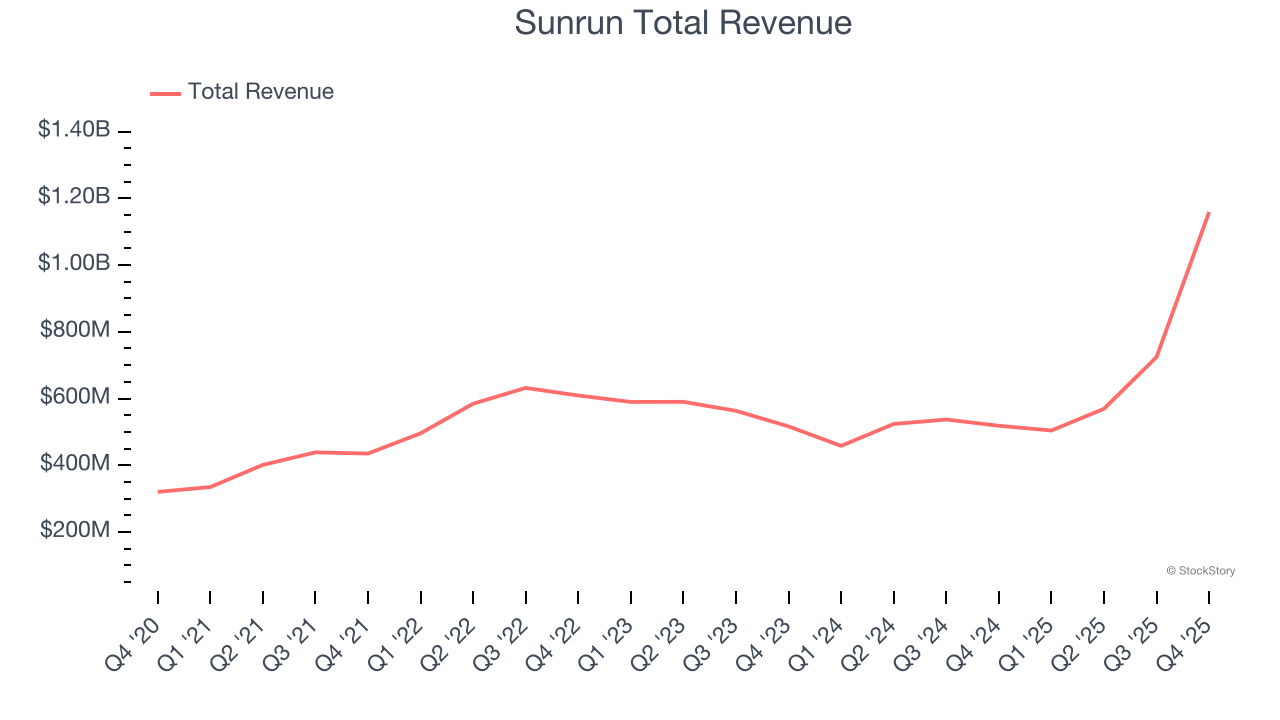The image size is (1280, 720).
Task: Toggle highlighting of the Q2 '25 point
Action: point(1102,409)
